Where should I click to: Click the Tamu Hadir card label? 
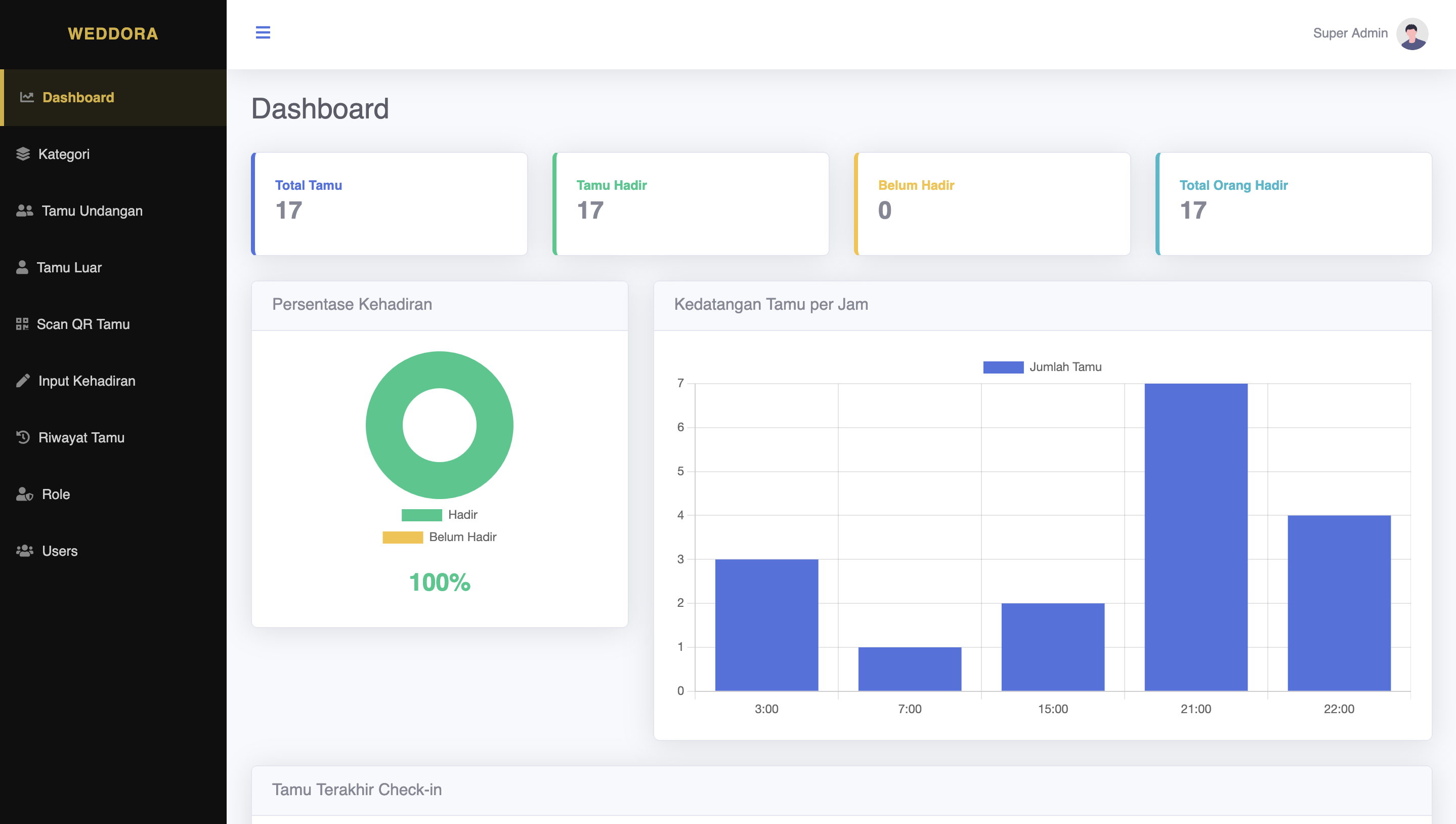click(x=612, y=185)
